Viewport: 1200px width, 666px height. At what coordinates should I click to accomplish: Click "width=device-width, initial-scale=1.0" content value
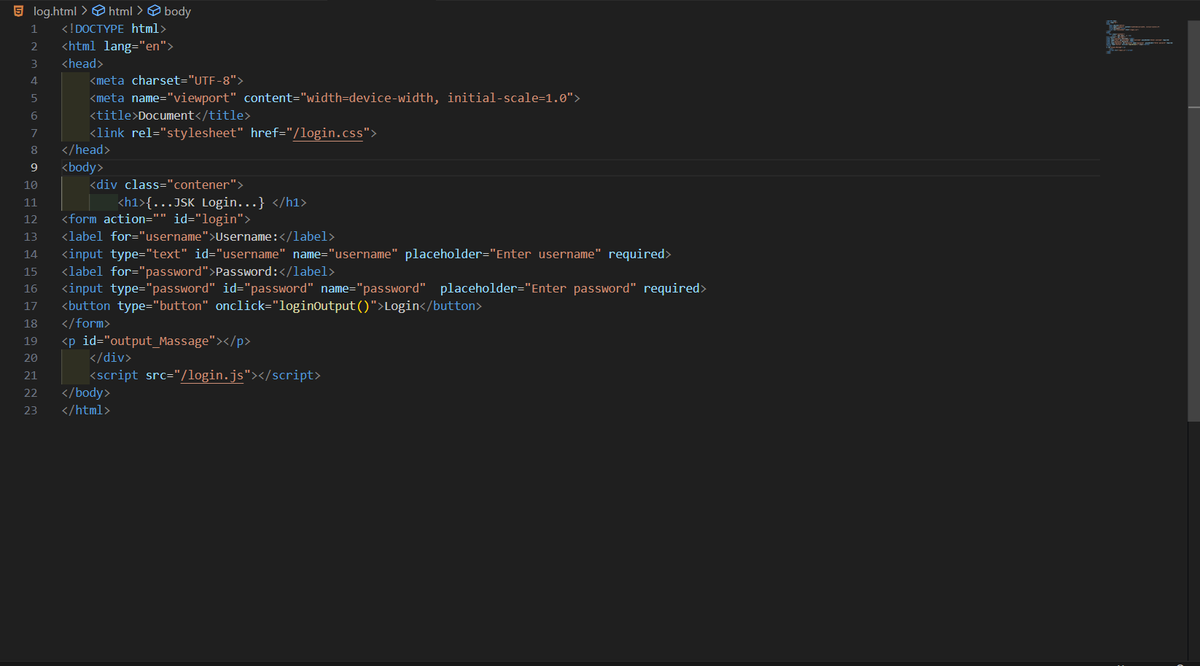tap(435, 98)
